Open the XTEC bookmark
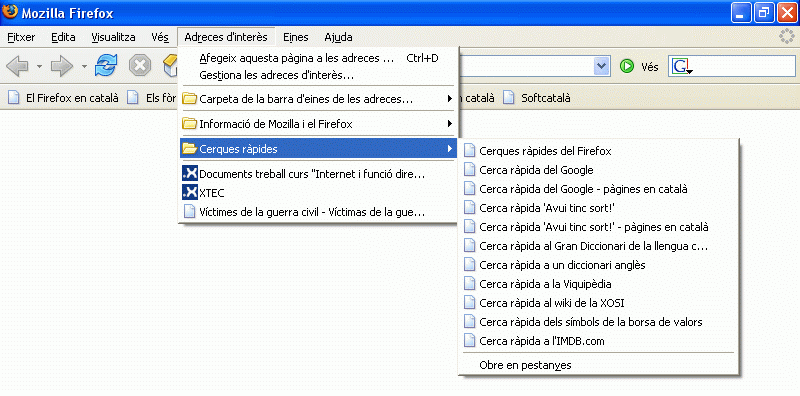Screen dimensions: 800x396 pos(318,193)
